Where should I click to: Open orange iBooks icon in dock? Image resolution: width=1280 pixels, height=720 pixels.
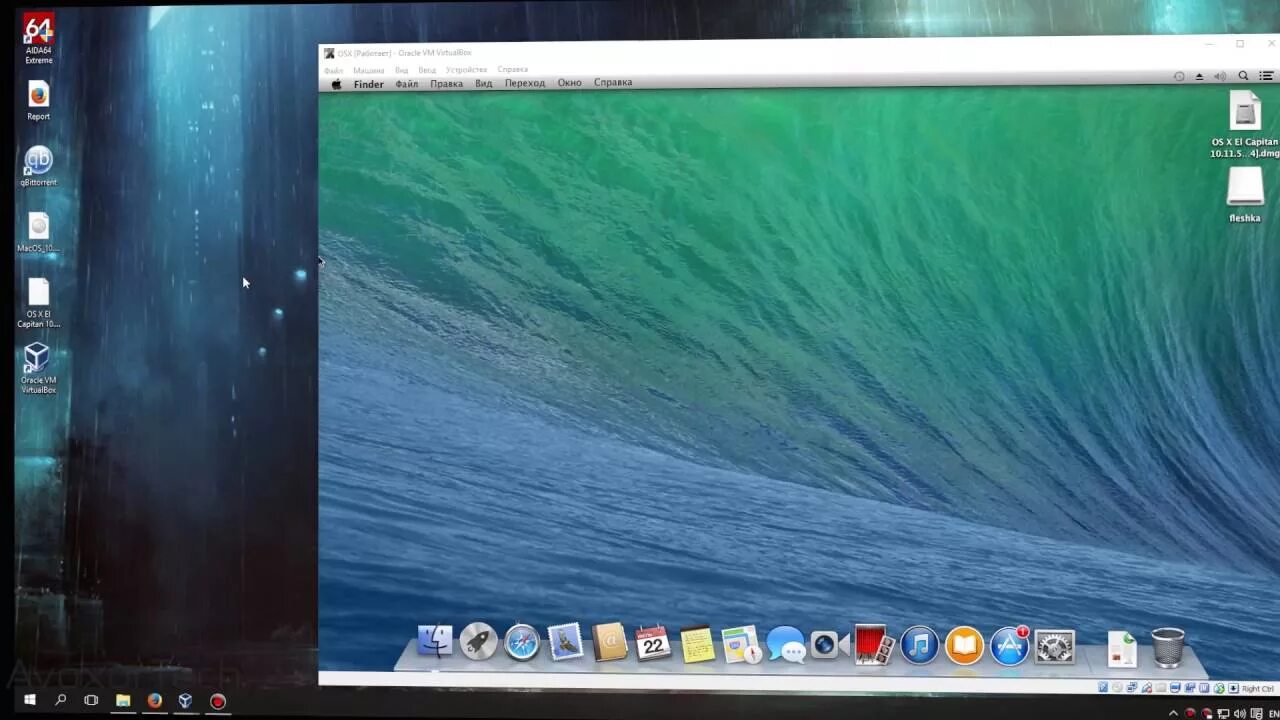(964, 645)
